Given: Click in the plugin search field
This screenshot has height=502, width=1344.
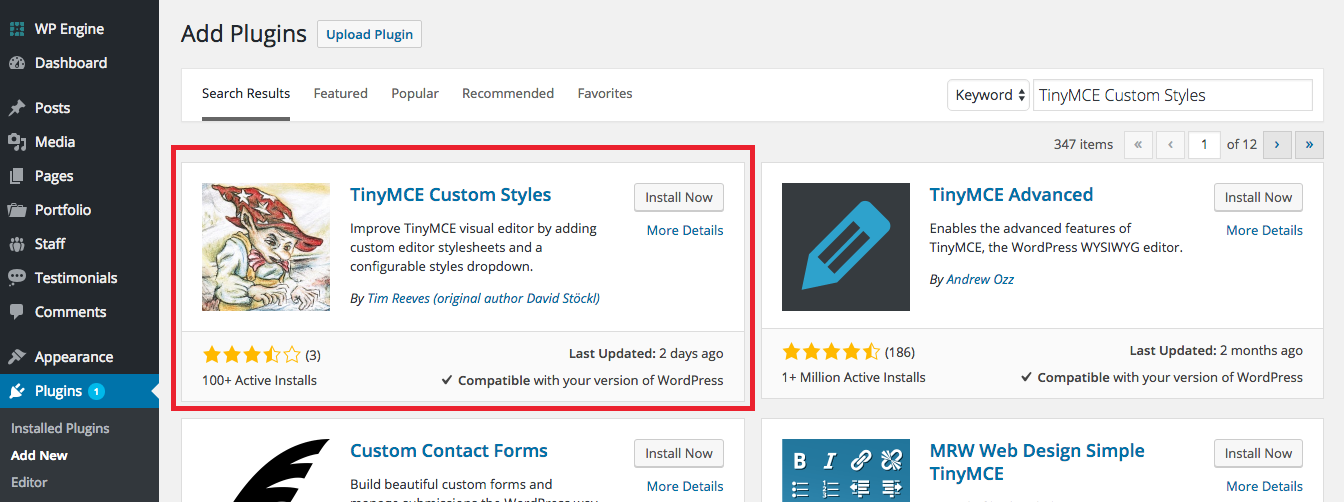Looking at the screenshot, I should coord(1172,95).
